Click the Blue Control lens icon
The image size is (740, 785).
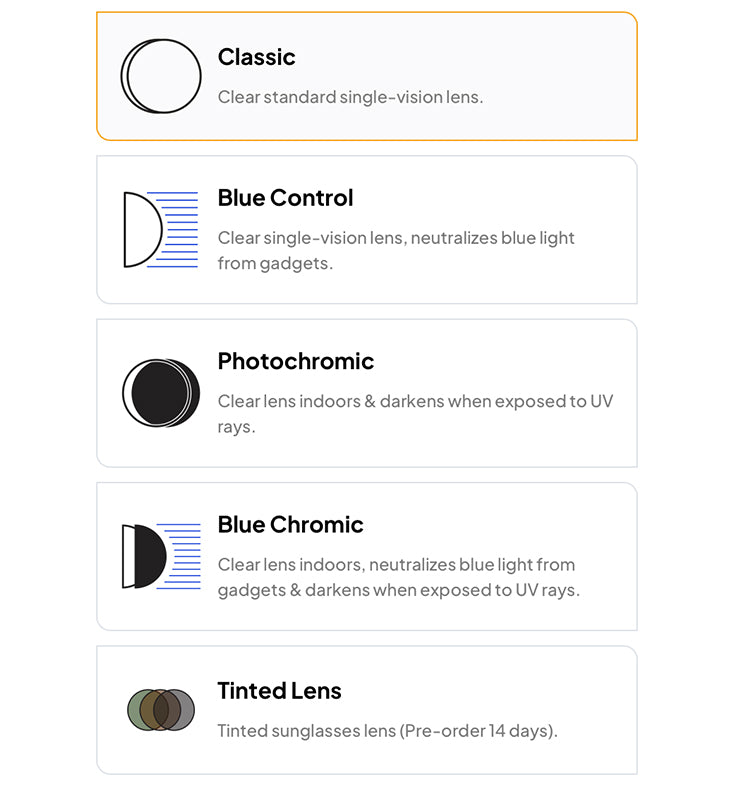pos(160,229)
